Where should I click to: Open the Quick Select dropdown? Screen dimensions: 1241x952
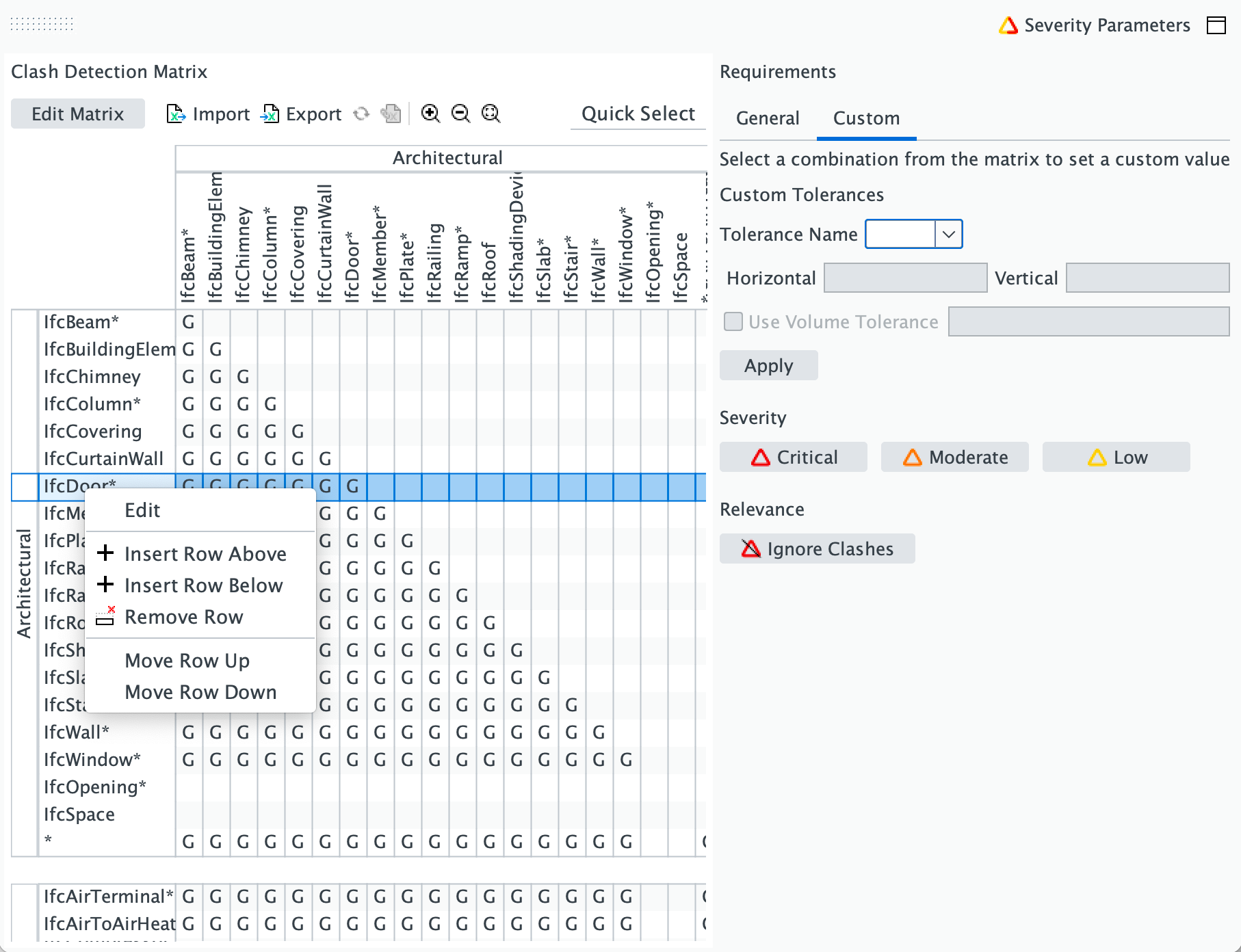638,114
